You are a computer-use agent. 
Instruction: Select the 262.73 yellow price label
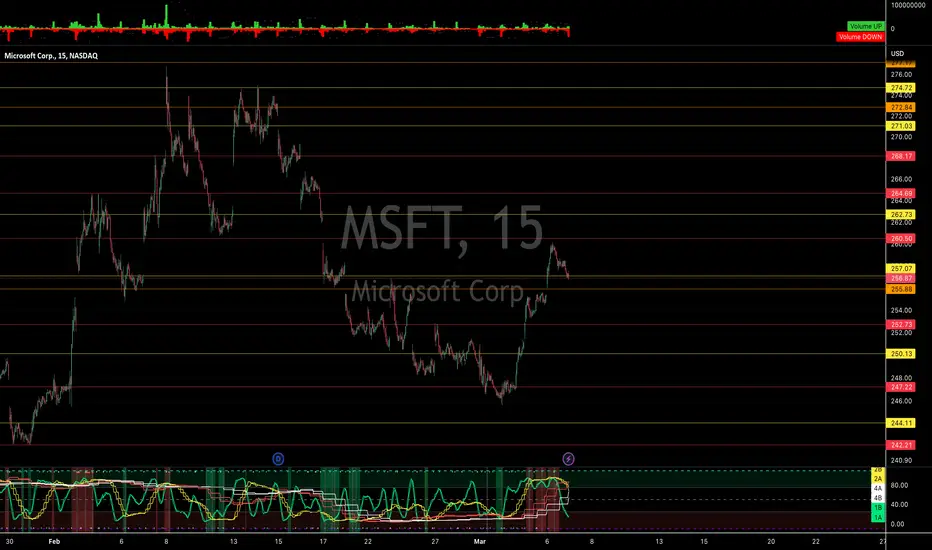pyautogui.click(x=902, y=215)
